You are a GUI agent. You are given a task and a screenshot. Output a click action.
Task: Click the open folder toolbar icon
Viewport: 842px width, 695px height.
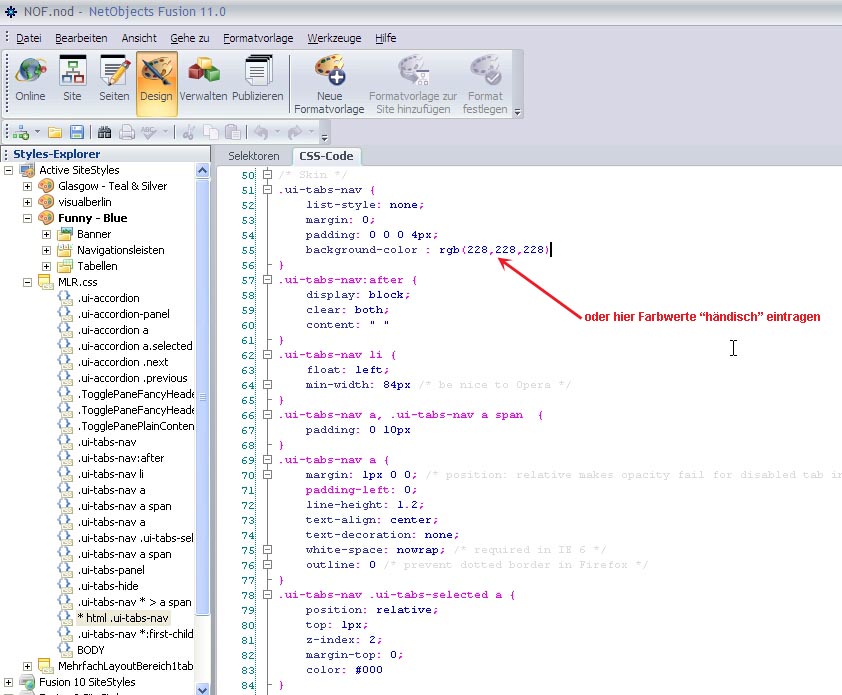click(x=55, y=132)
